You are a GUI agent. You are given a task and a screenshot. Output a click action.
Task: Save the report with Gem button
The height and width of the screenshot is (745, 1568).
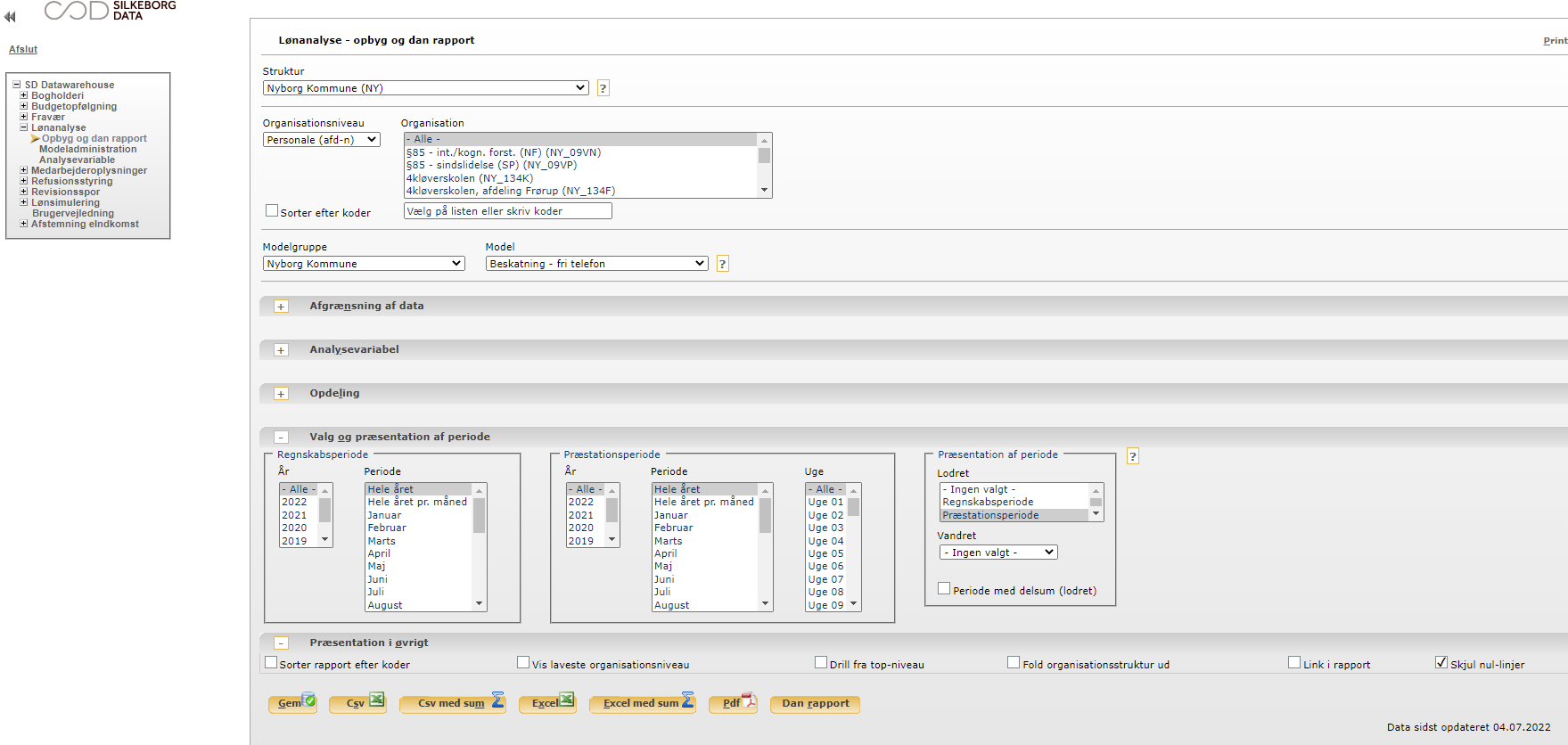(291, 703)
